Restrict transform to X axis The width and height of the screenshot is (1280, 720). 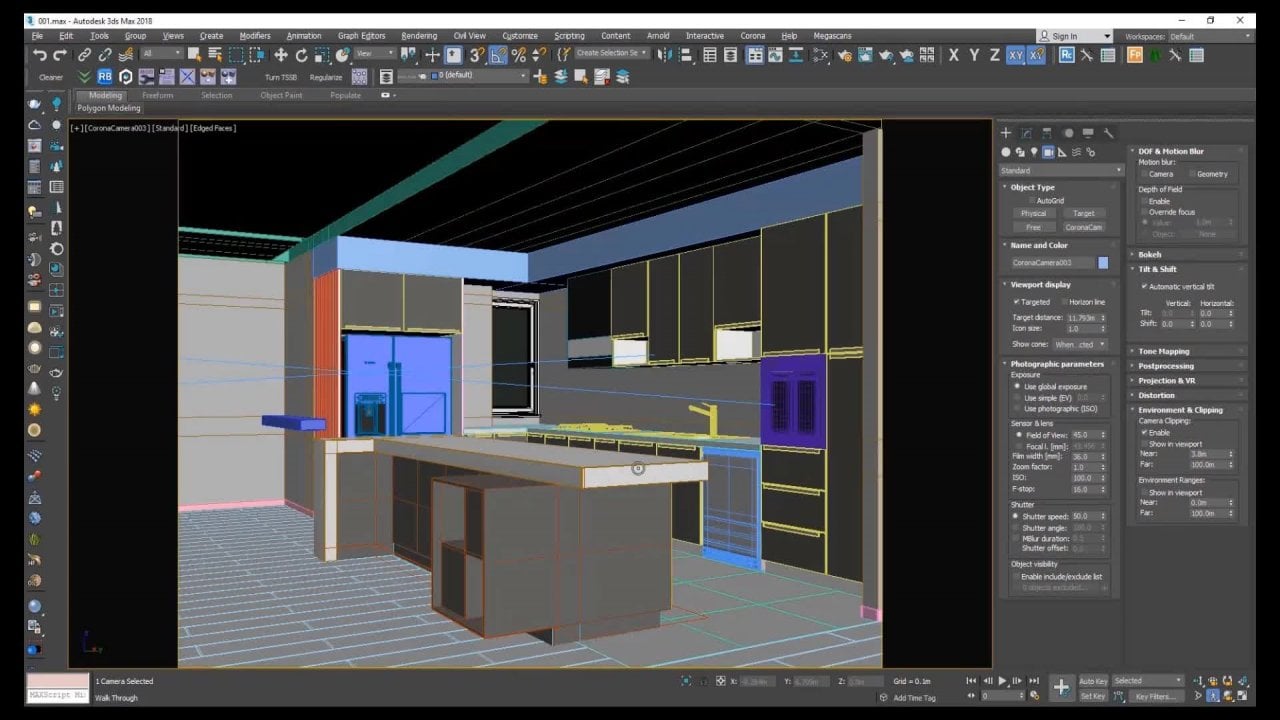(x=953, y=56)
